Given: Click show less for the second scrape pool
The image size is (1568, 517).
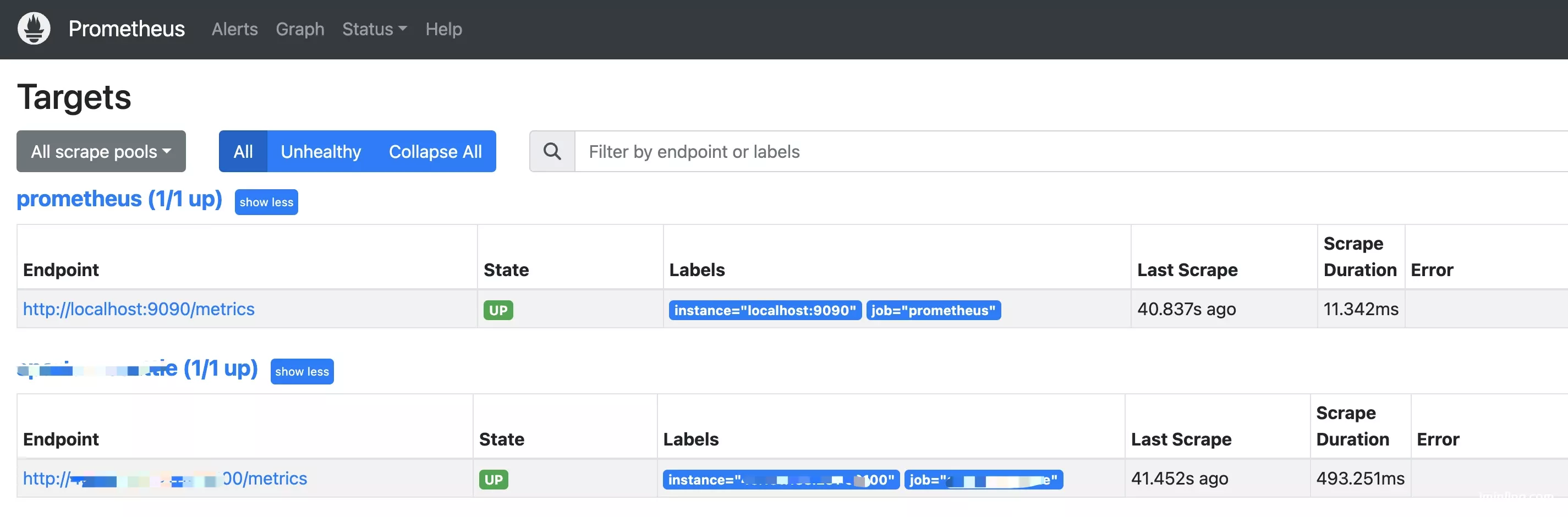Looking at the screenshot, I should [x=302, y=372].
